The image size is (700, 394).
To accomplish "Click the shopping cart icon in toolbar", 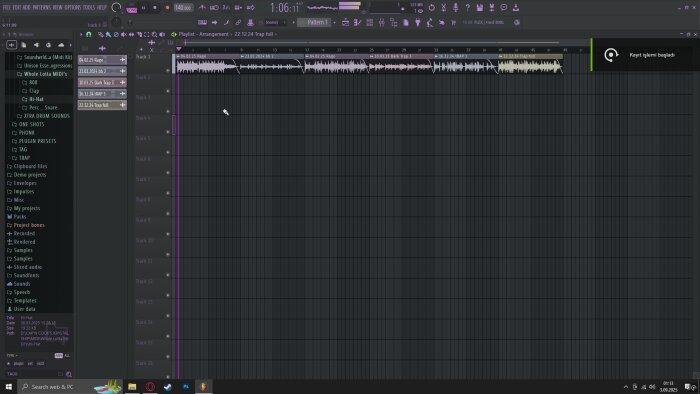I will click(453, 22).
